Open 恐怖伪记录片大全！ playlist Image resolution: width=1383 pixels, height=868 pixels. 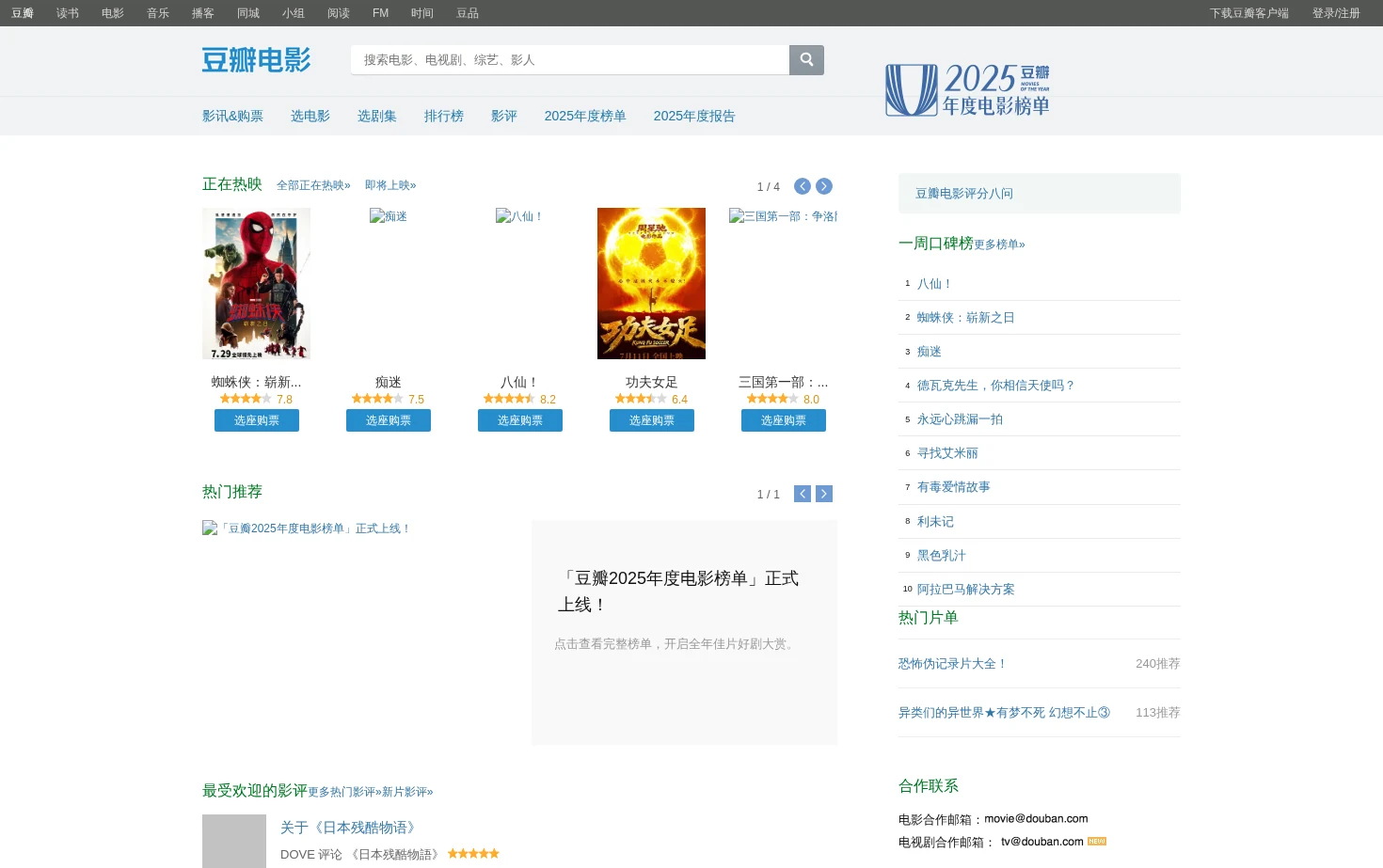click(x=953, y=663)
